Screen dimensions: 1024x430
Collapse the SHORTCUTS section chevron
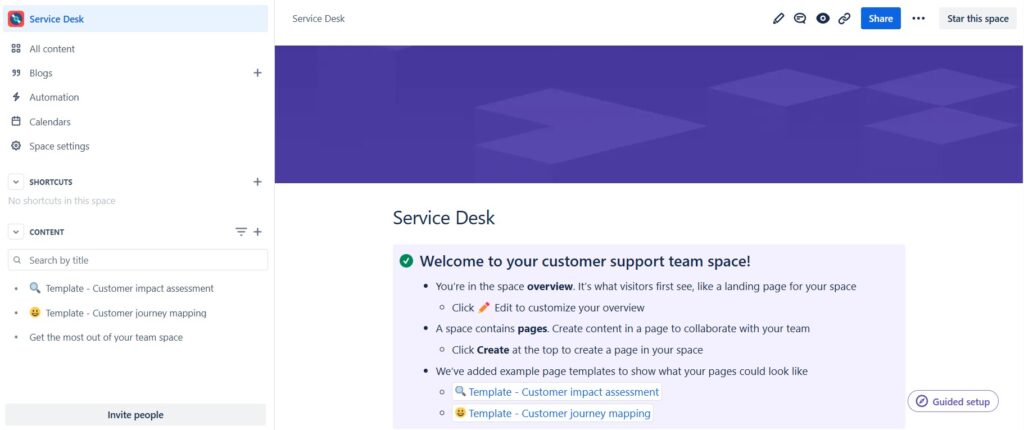tap(16, 182)
